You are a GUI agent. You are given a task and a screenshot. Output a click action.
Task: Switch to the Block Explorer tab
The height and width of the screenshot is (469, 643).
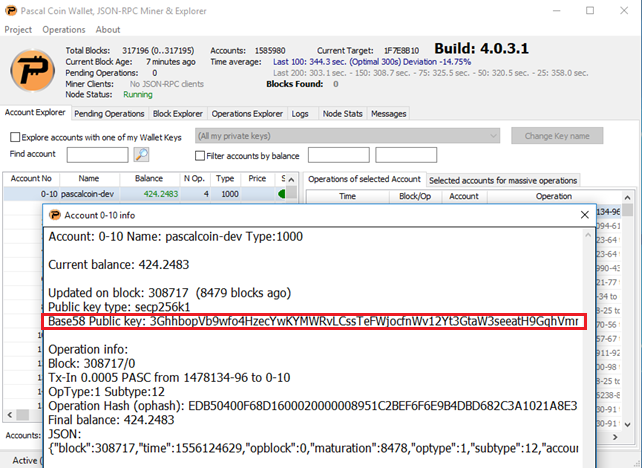178,114
